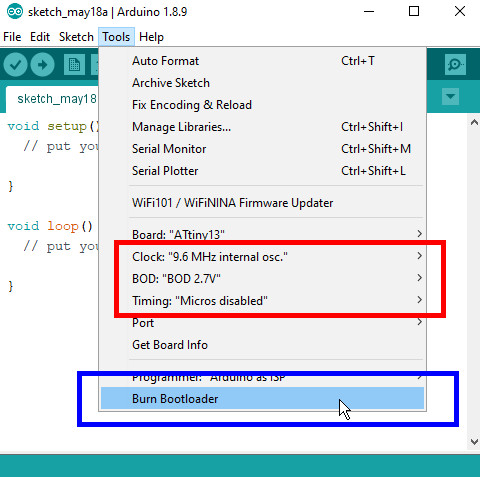Expand the Port submenu

[262, 323]
